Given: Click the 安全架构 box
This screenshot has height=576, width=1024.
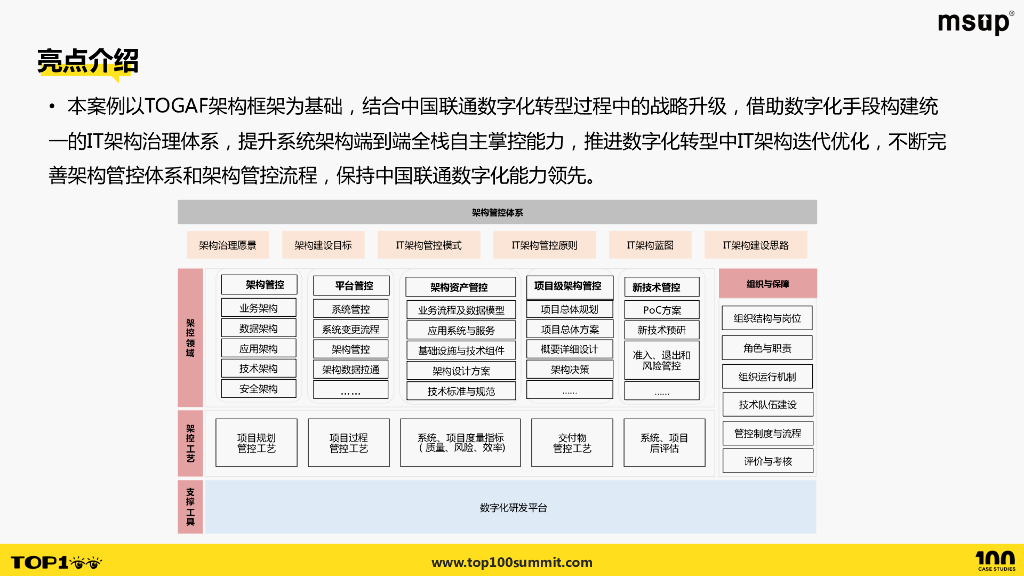Looking at the screenshot, I should tap(259, 389).
